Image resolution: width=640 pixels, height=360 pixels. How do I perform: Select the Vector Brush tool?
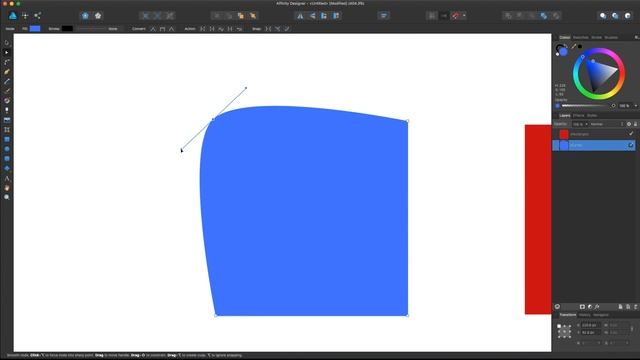click(x=7, y=91)
